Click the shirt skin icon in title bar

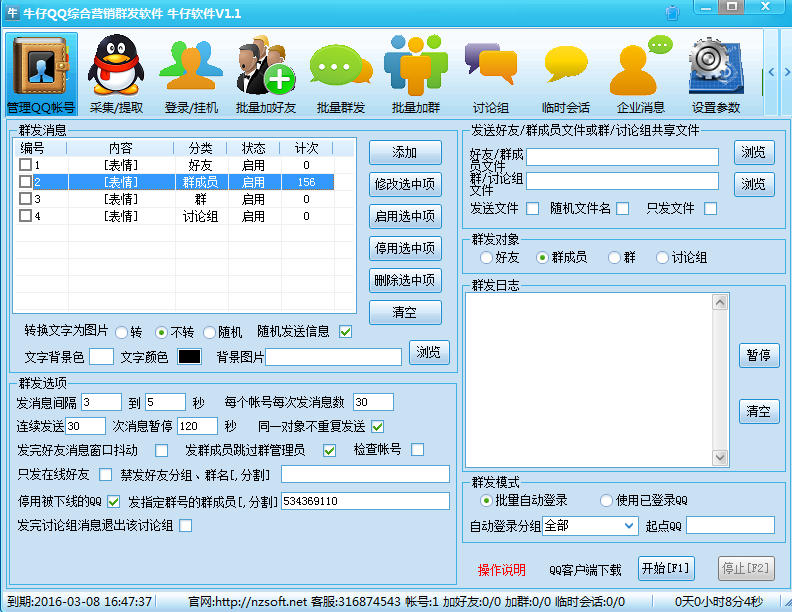pos(672,13)
